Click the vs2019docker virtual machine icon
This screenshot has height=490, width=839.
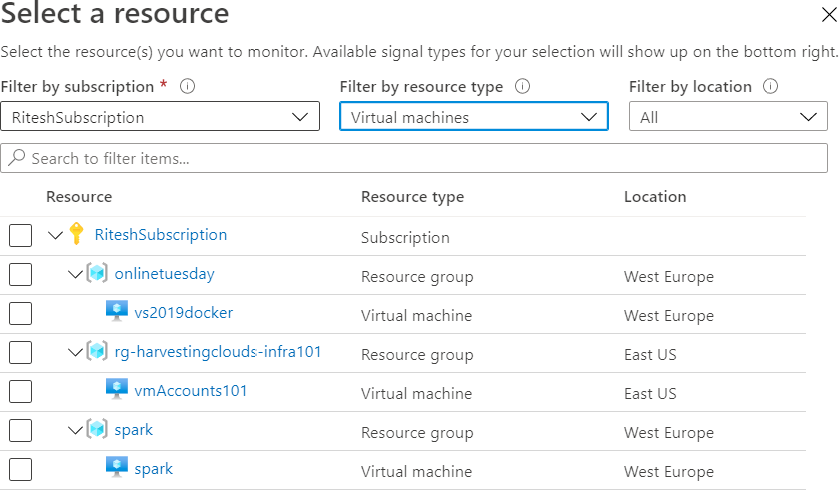(117, 313)
